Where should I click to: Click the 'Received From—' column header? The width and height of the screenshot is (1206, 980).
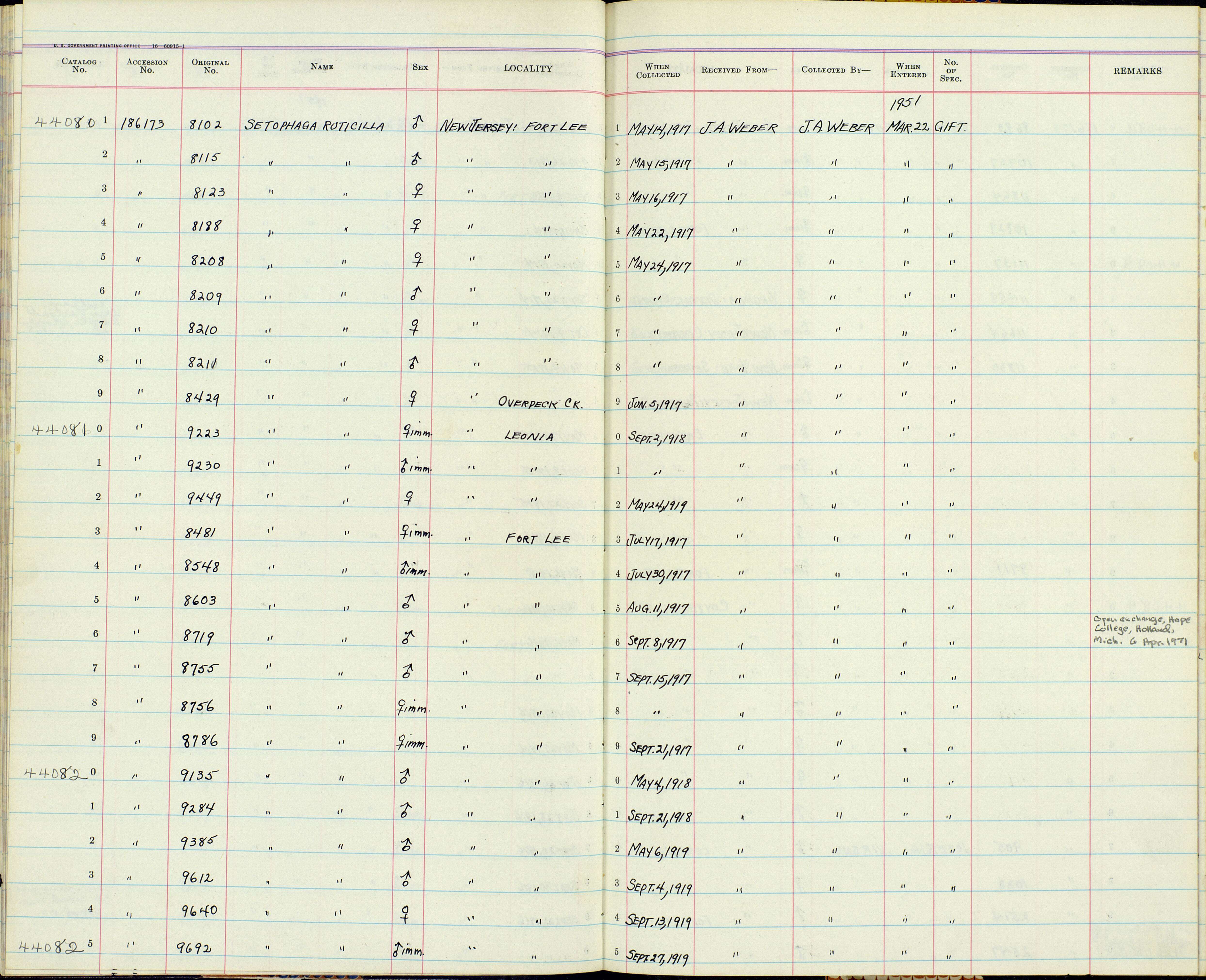pyautogui.click(x=739, y=70)
